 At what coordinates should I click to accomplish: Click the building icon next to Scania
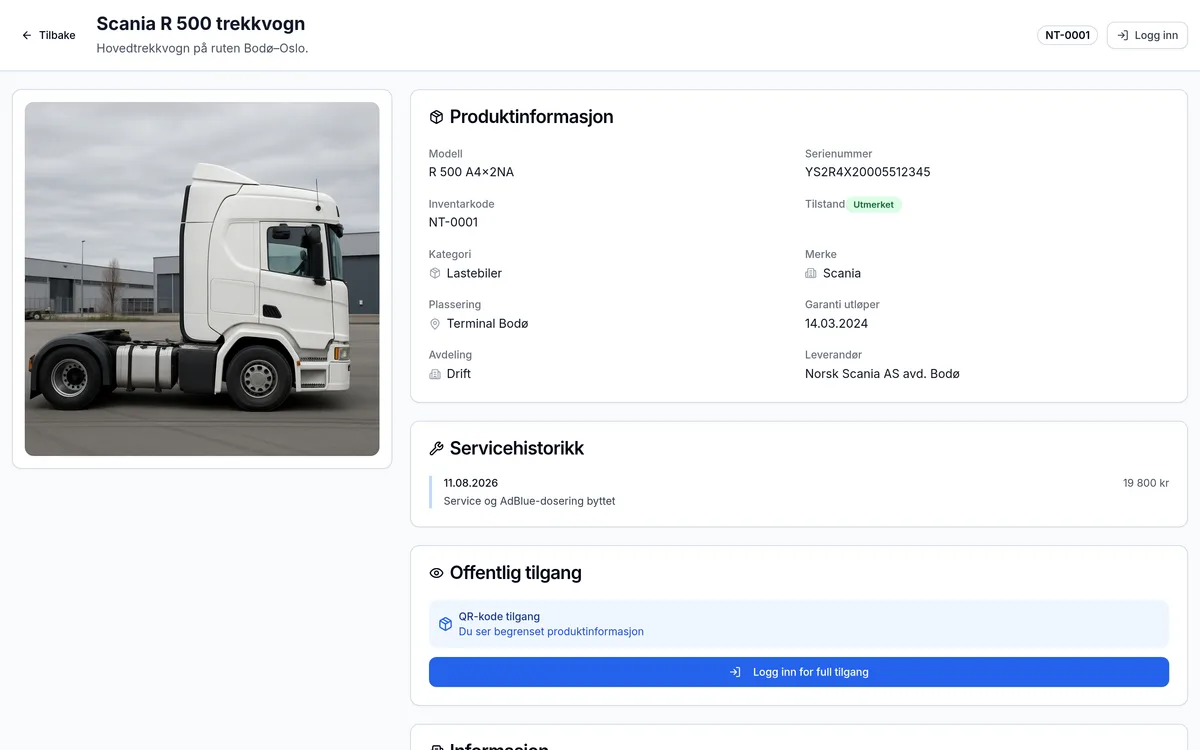click(811, 273)
